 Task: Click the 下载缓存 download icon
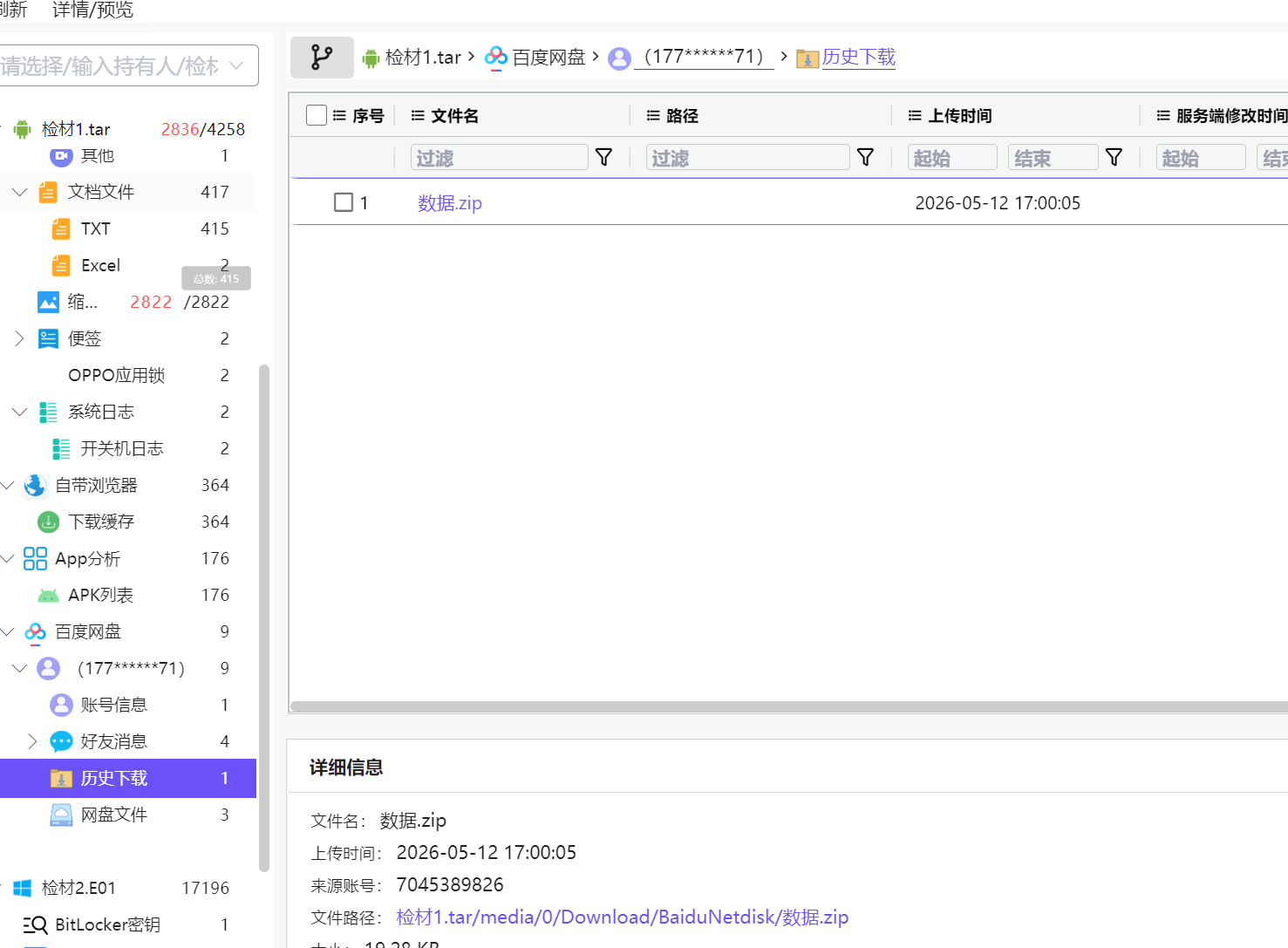[x=48, y=522]
